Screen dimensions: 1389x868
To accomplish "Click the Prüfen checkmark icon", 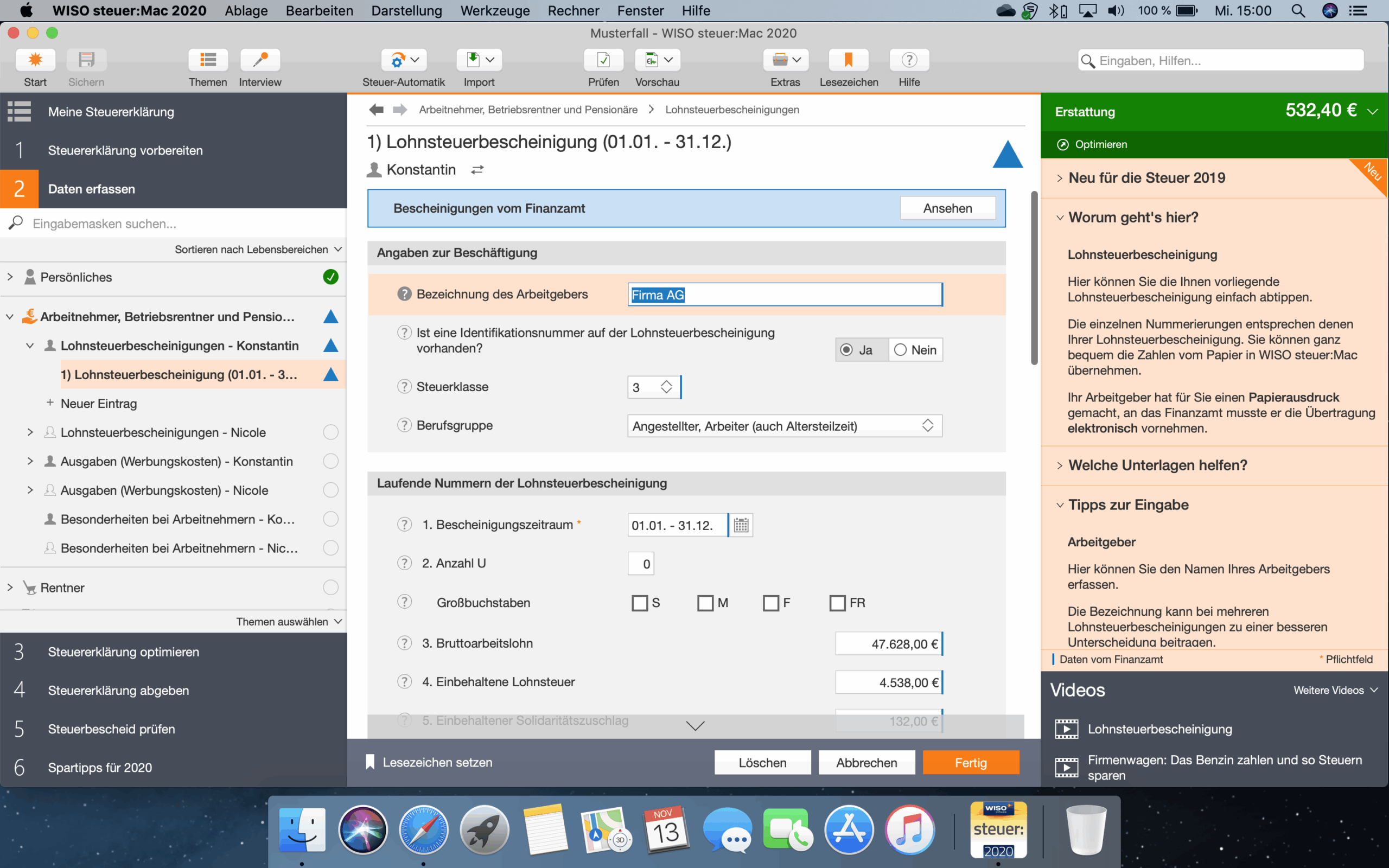I will tap(603, 60).
